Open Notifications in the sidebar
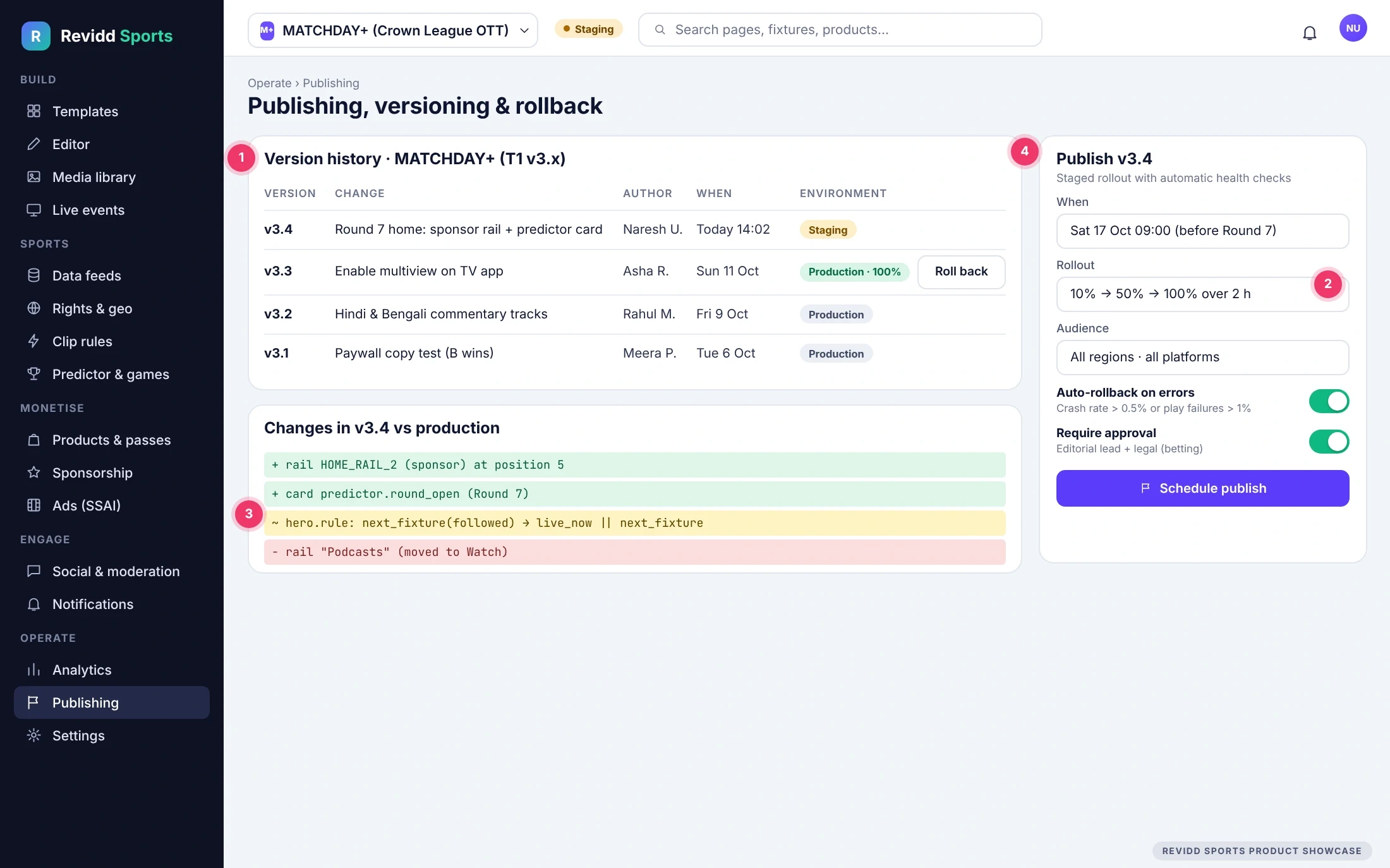This screenshot has height=868, width=1390. click(x=112, y=604)
